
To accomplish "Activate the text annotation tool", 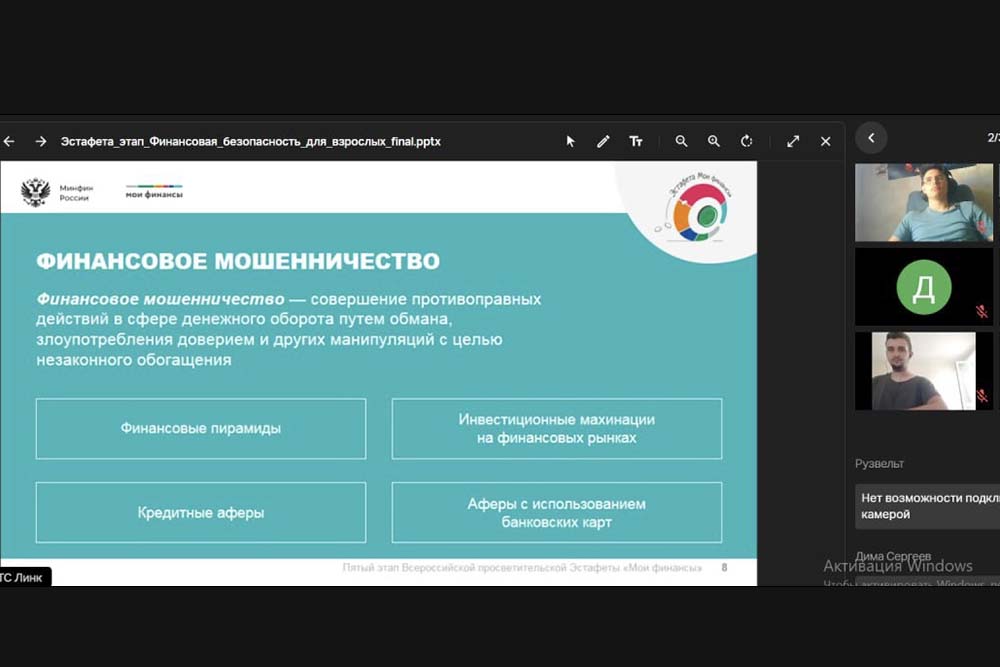I will click(636, 142).
